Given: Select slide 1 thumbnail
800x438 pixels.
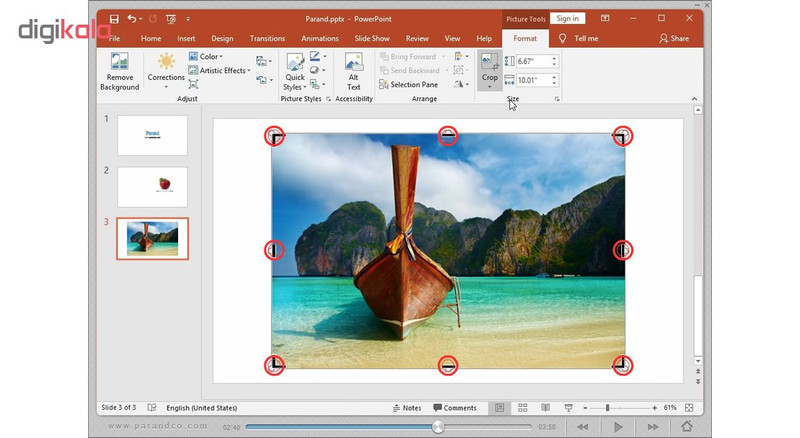Looking at the screenshot, I should point(152,135).
